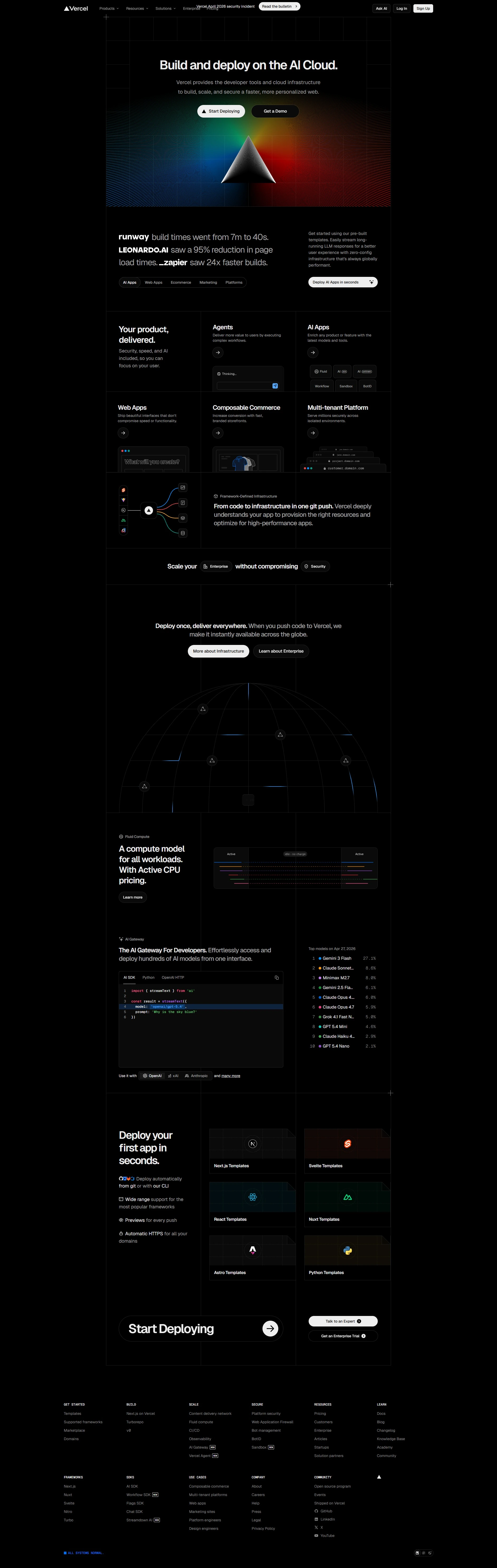Expand the Products menu

pyautogui.click(x=109, y=8)
